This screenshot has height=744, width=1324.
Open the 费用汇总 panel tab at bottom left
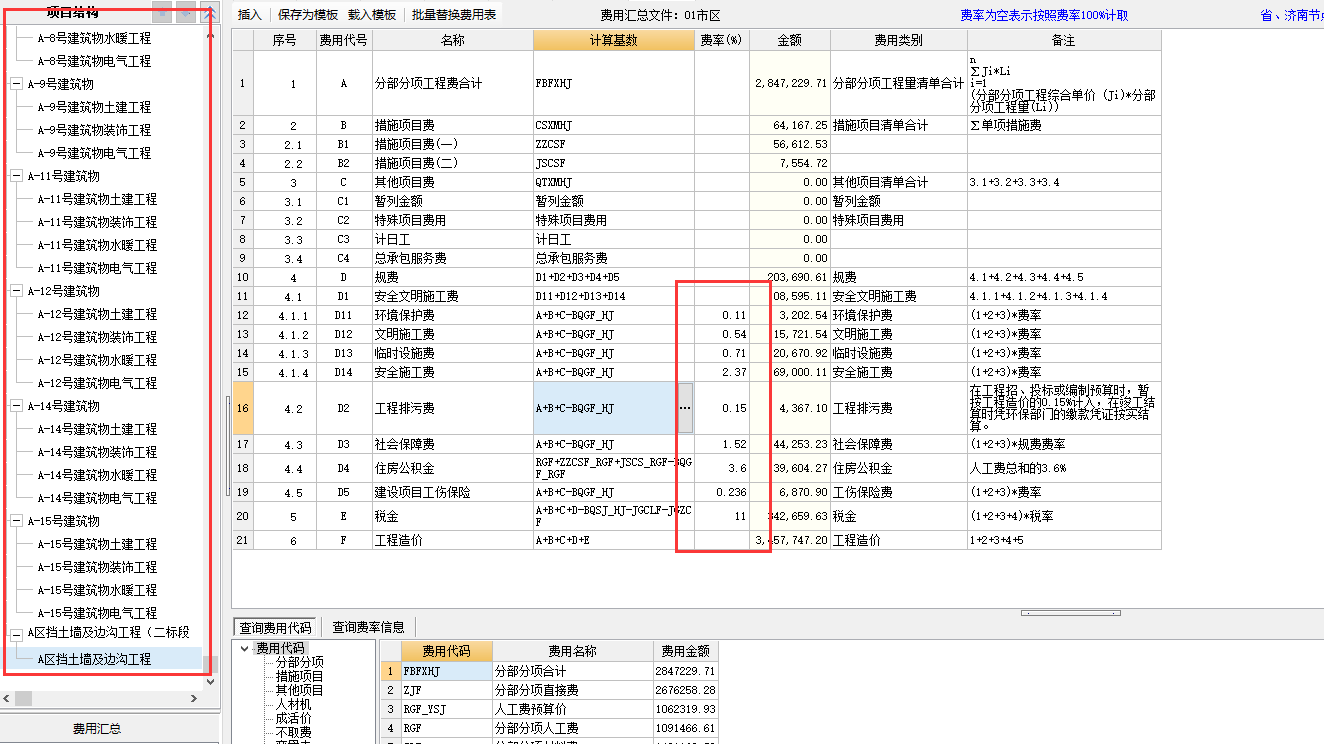point(97,729)
